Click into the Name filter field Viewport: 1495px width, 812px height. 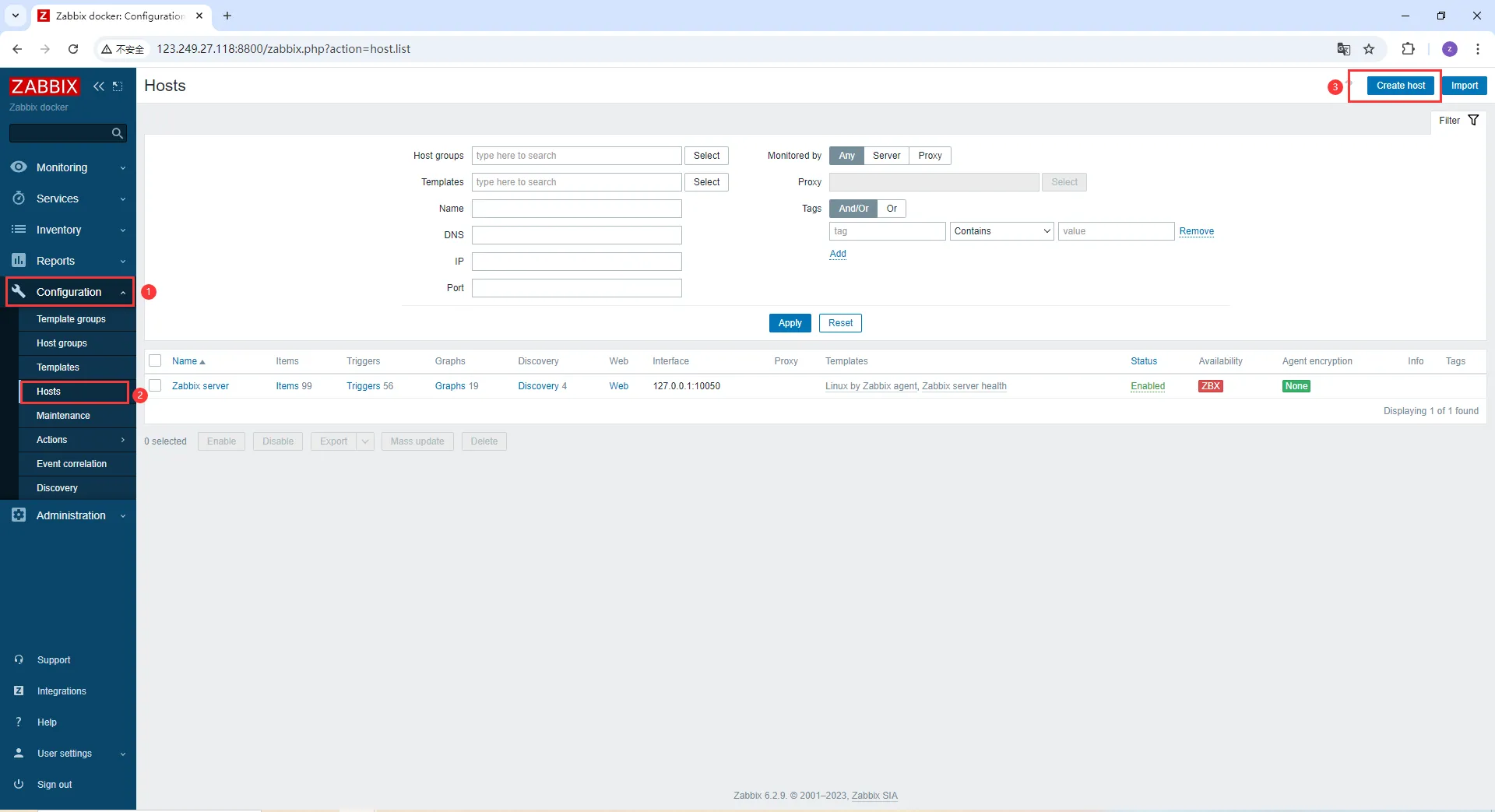click(577, 209)
